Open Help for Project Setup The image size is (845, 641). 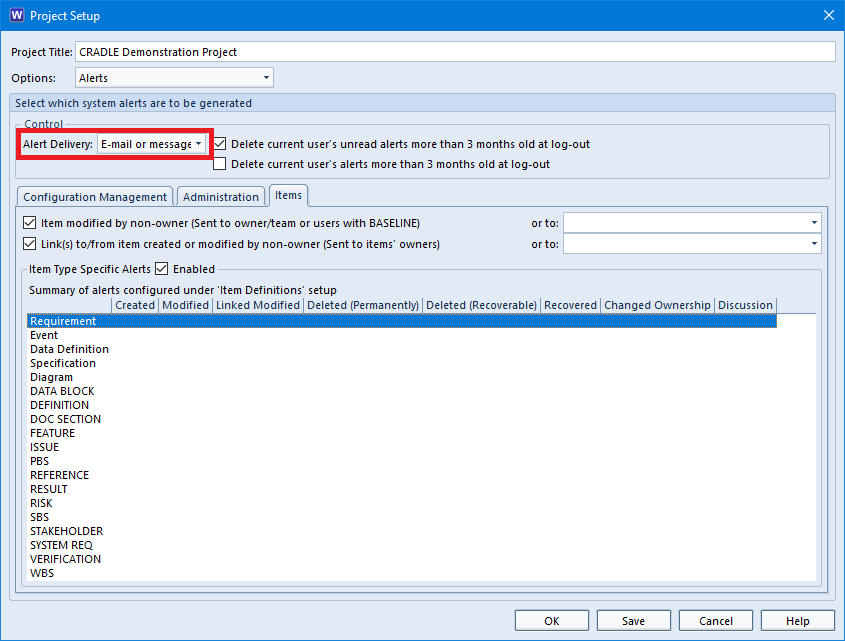pyautogui.click(x=798, y=621)
